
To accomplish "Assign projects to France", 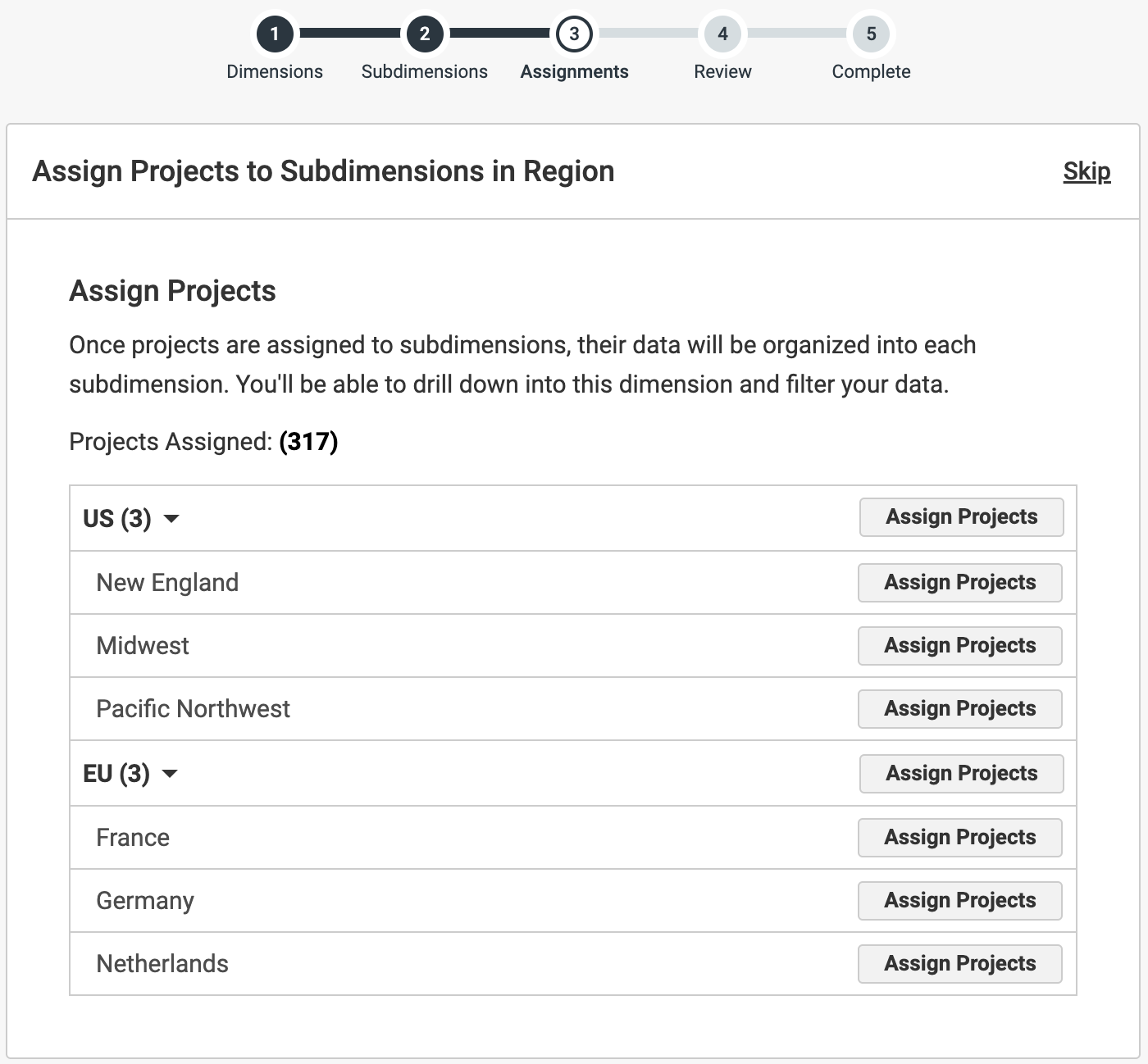I will [959, 838].
